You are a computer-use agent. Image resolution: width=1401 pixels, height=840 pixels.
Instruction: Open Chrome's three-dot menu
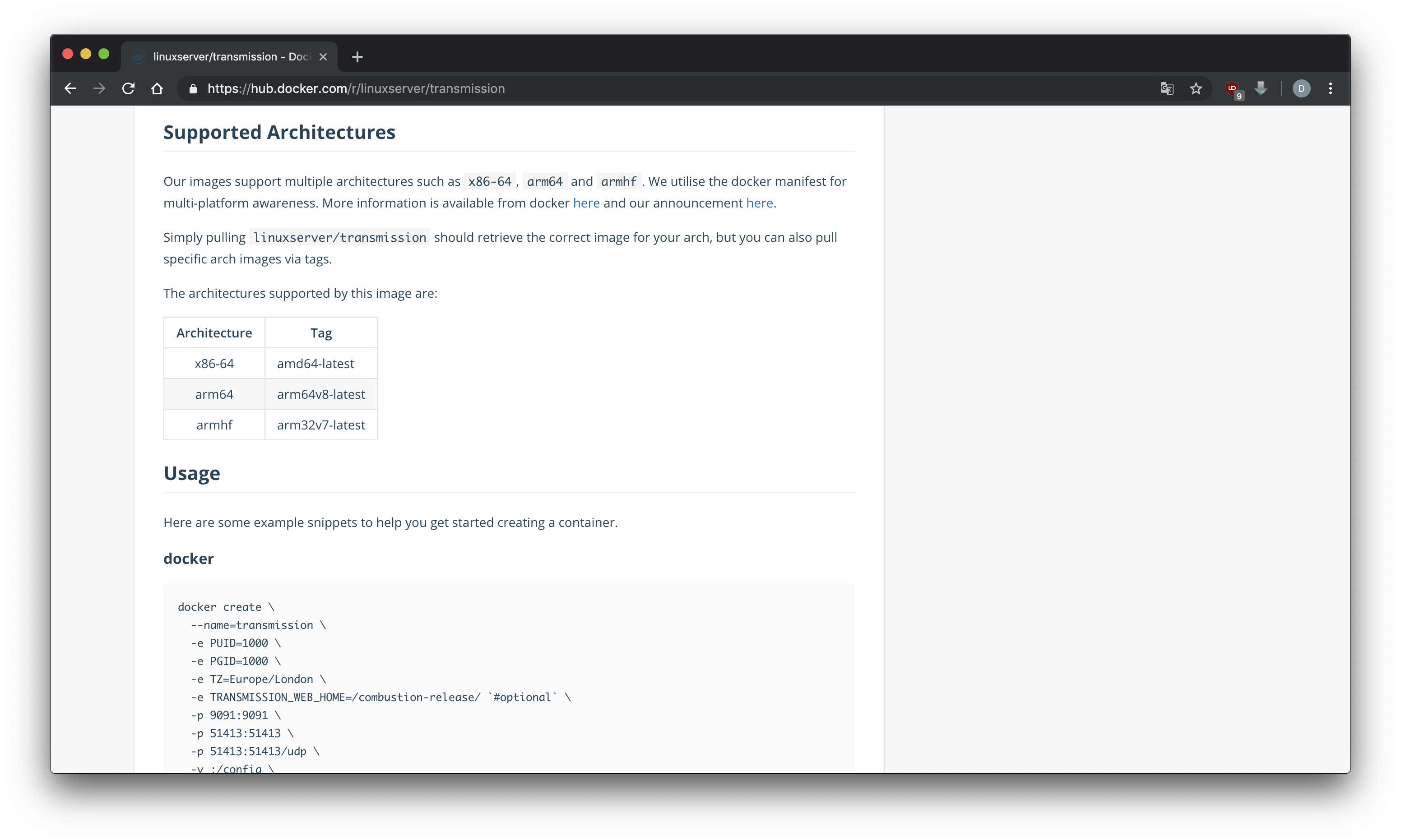tap(1330, 88)
